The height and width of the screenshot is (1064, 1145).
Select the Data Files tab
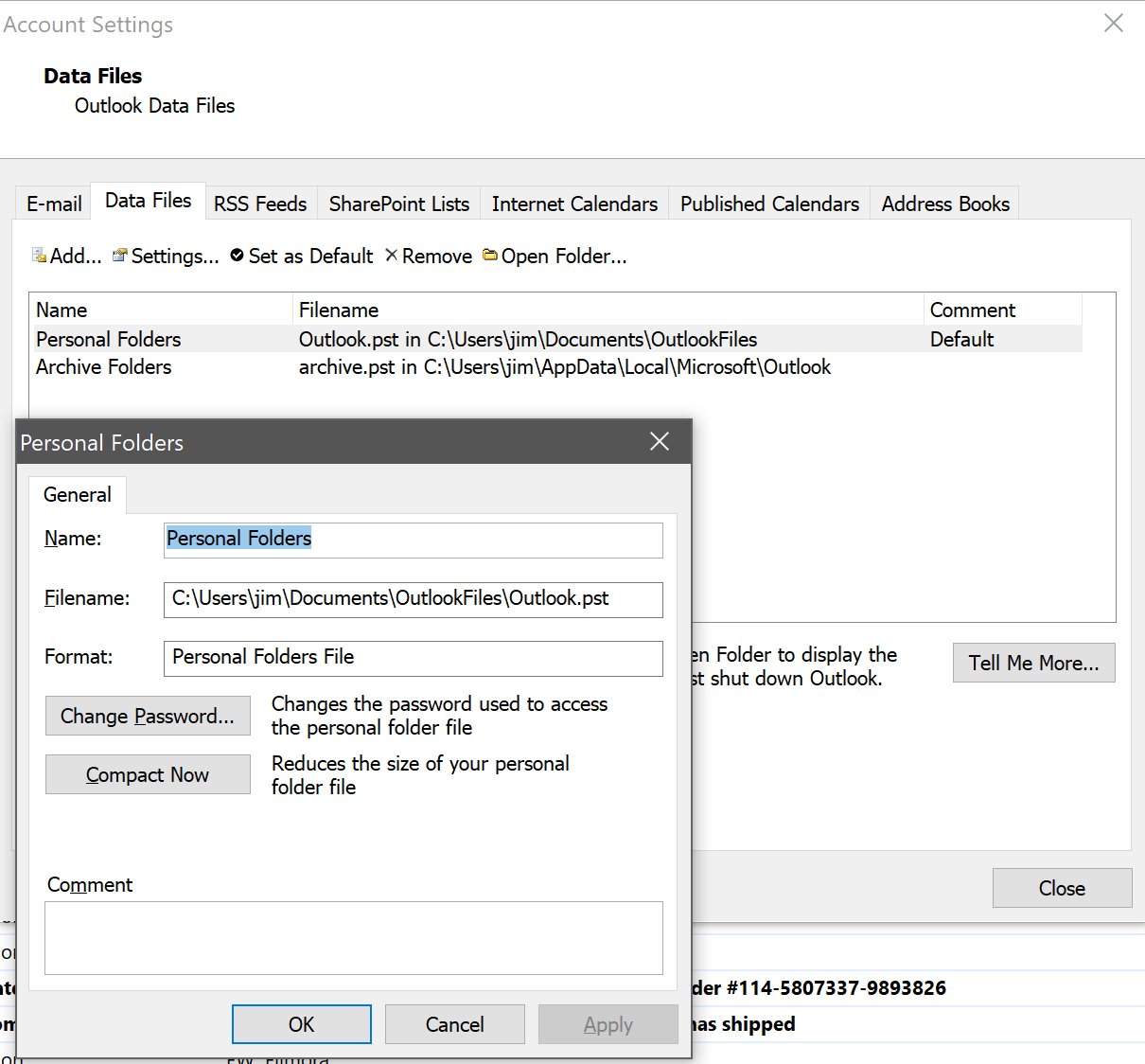(x=148, y=201)
